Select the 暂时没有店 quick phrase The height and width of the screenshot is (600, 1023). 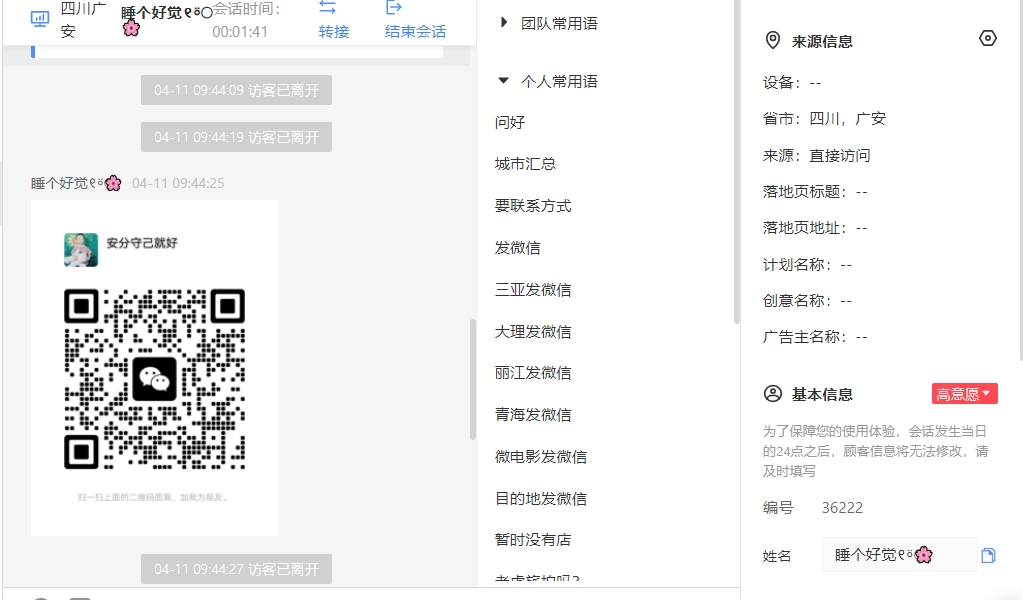533,539
